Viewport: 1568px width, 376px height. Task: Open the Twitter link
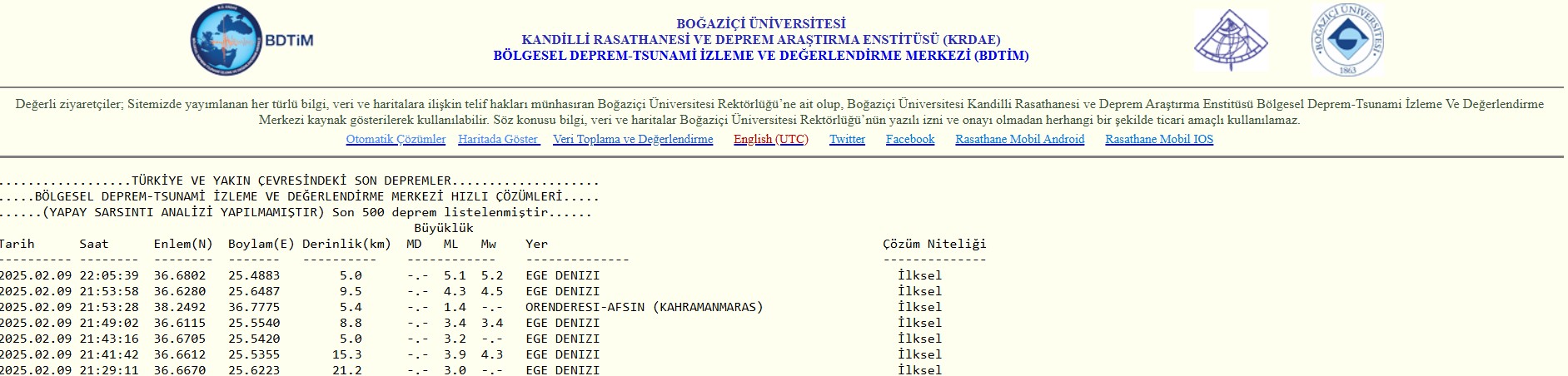coord(847,139)
